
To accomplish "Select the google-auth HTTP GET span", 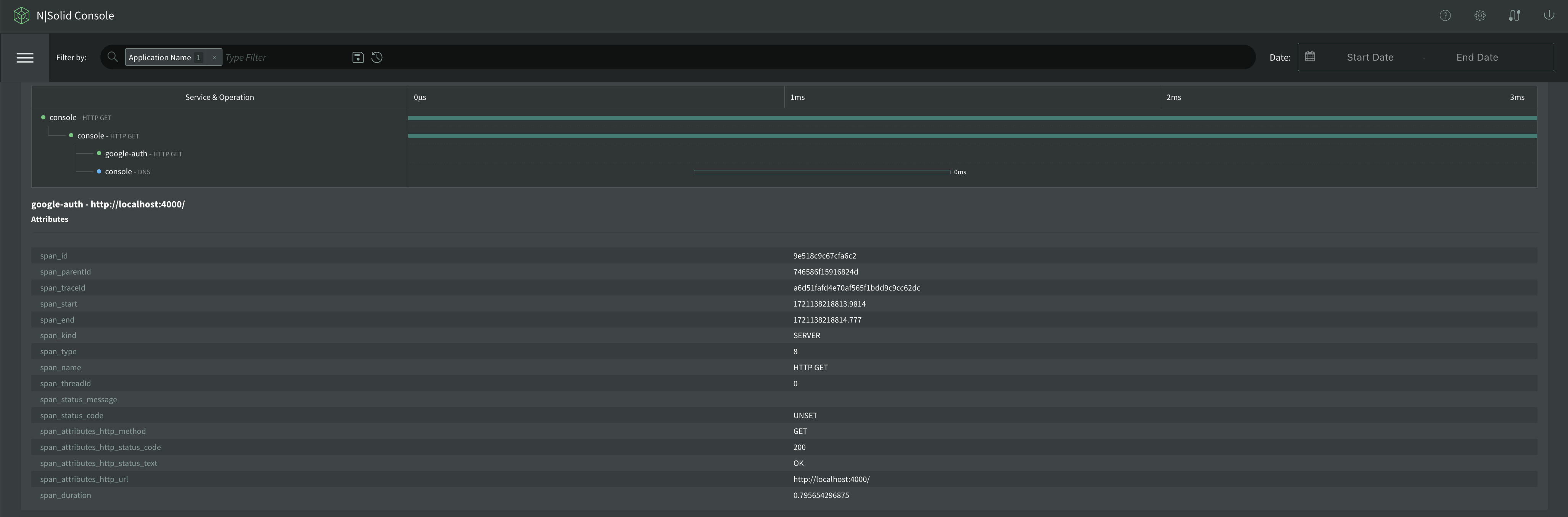I will point(143,154).
